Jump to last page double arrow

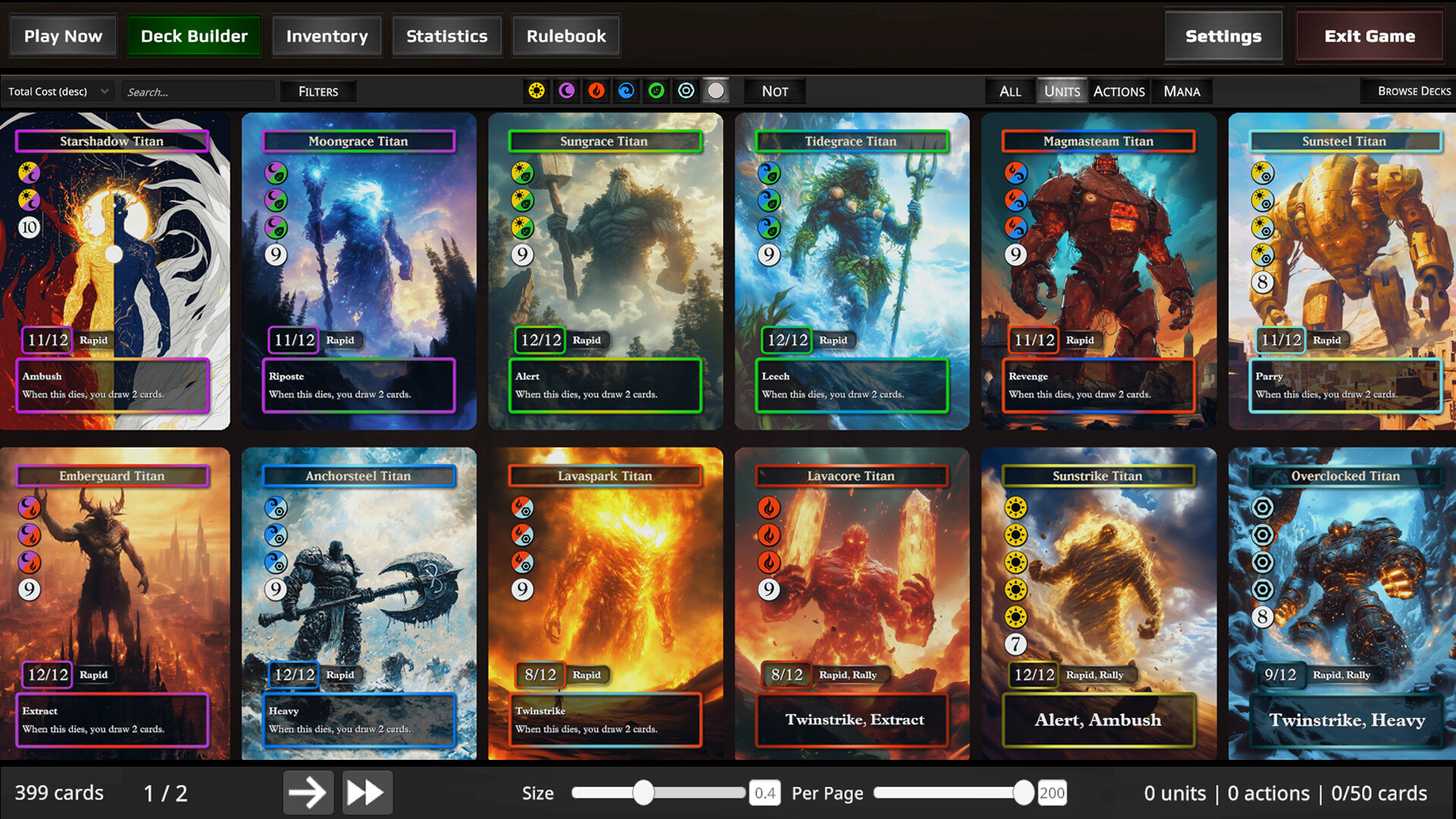pyautogui.click(x=366, y=792)
